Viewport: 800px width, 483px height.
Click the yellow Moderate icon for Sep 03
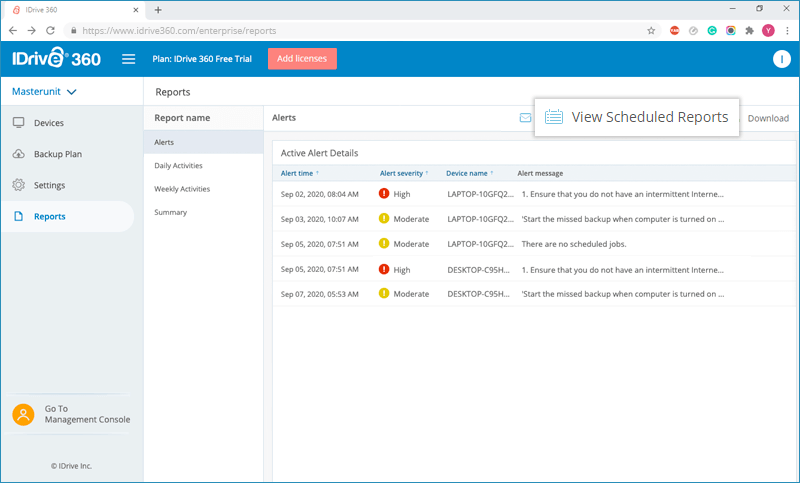(x=384, y=218)
